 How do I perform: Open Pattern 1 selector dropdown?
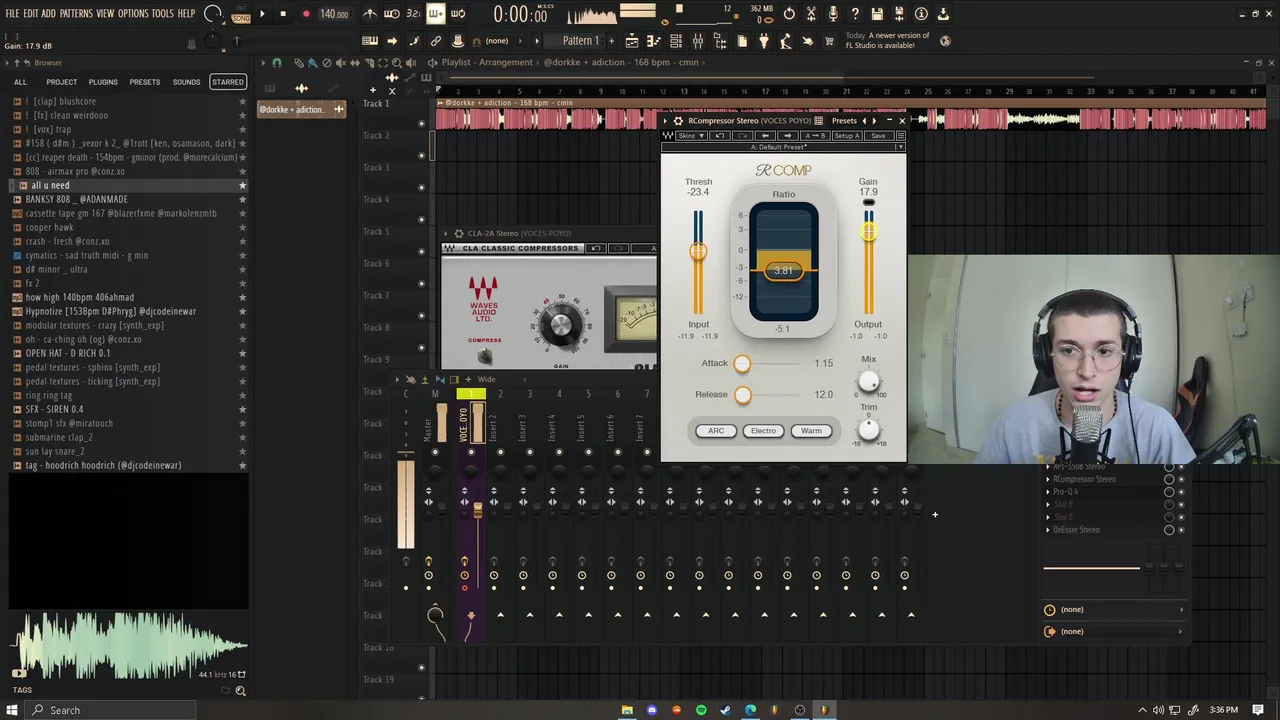tap(580, 41)
